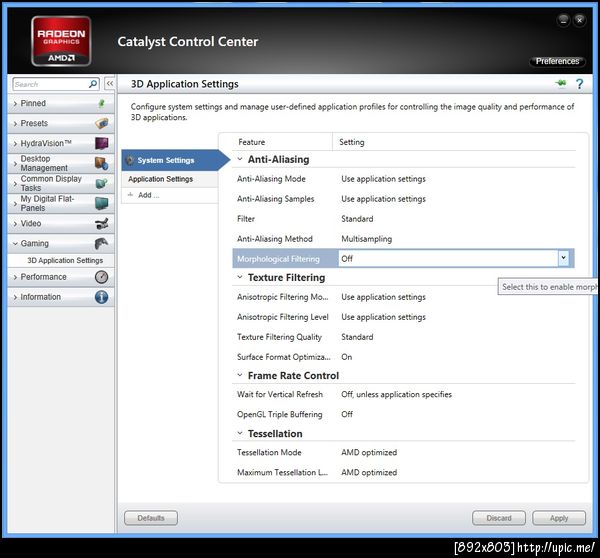Expand the Video category

(x=15, y=224)
